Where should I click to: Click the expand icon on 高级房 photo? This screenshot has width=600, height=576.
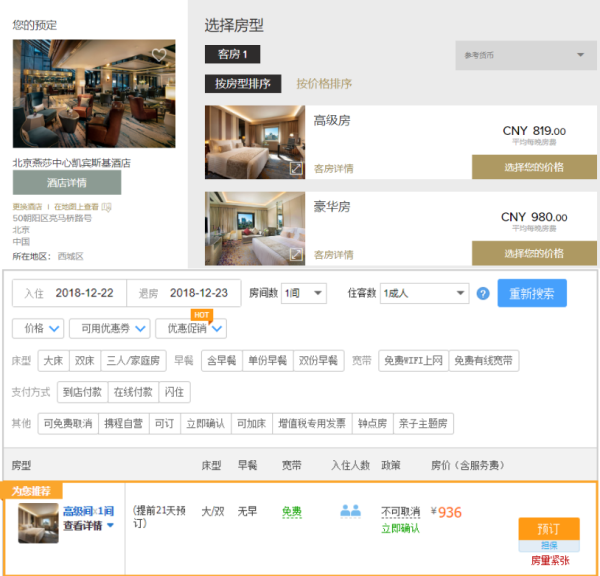(x=296, y=168)
